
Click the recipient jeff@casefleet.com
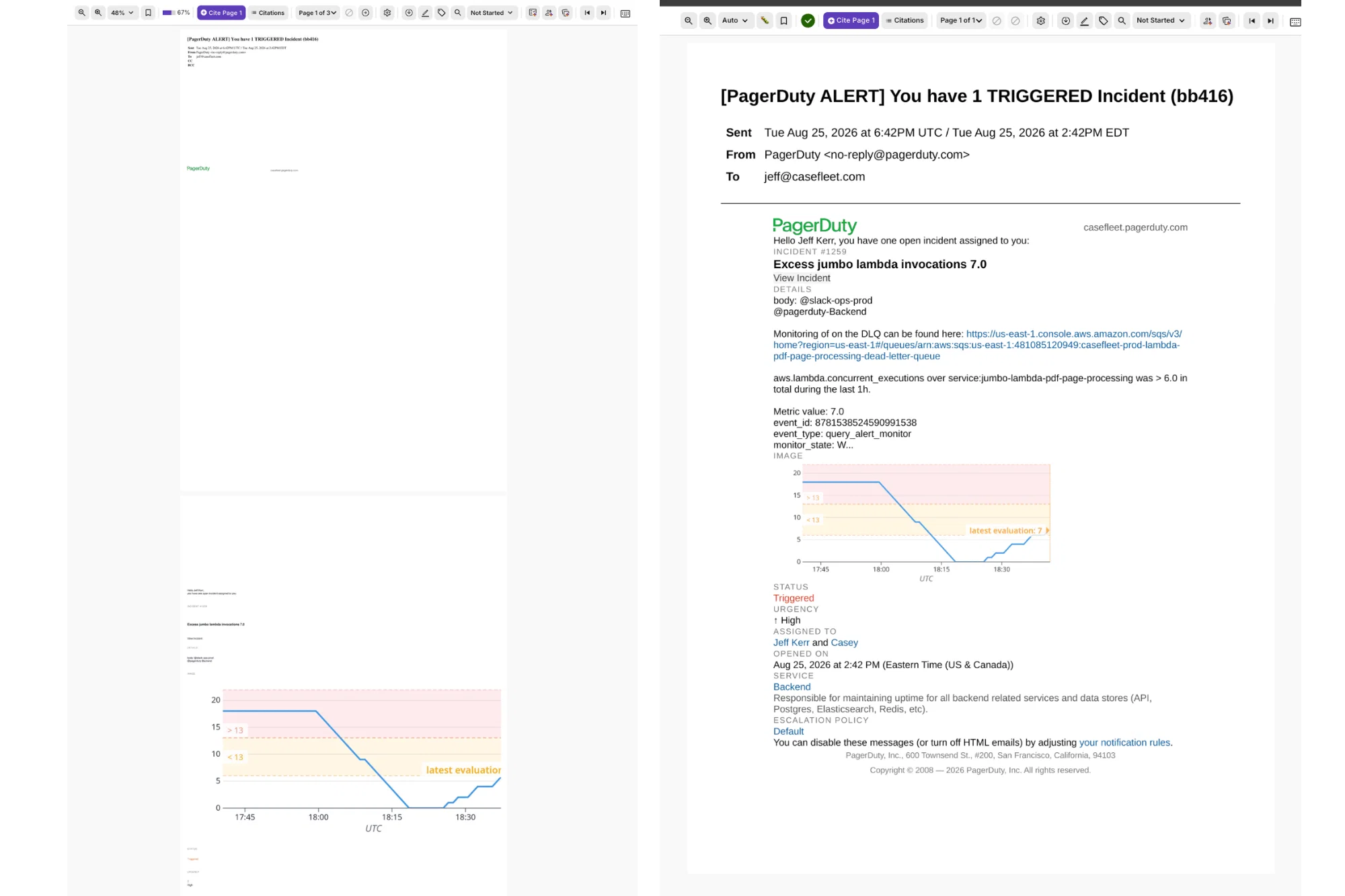[814, 177]
